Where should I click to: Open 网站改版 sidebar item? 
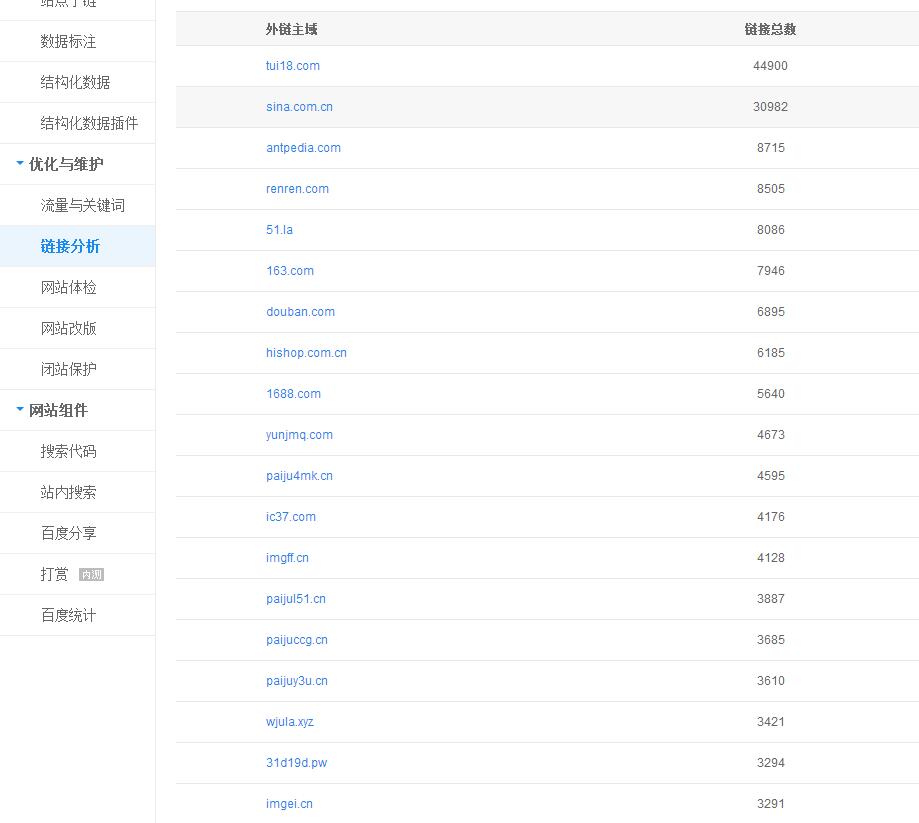point(69,329)
